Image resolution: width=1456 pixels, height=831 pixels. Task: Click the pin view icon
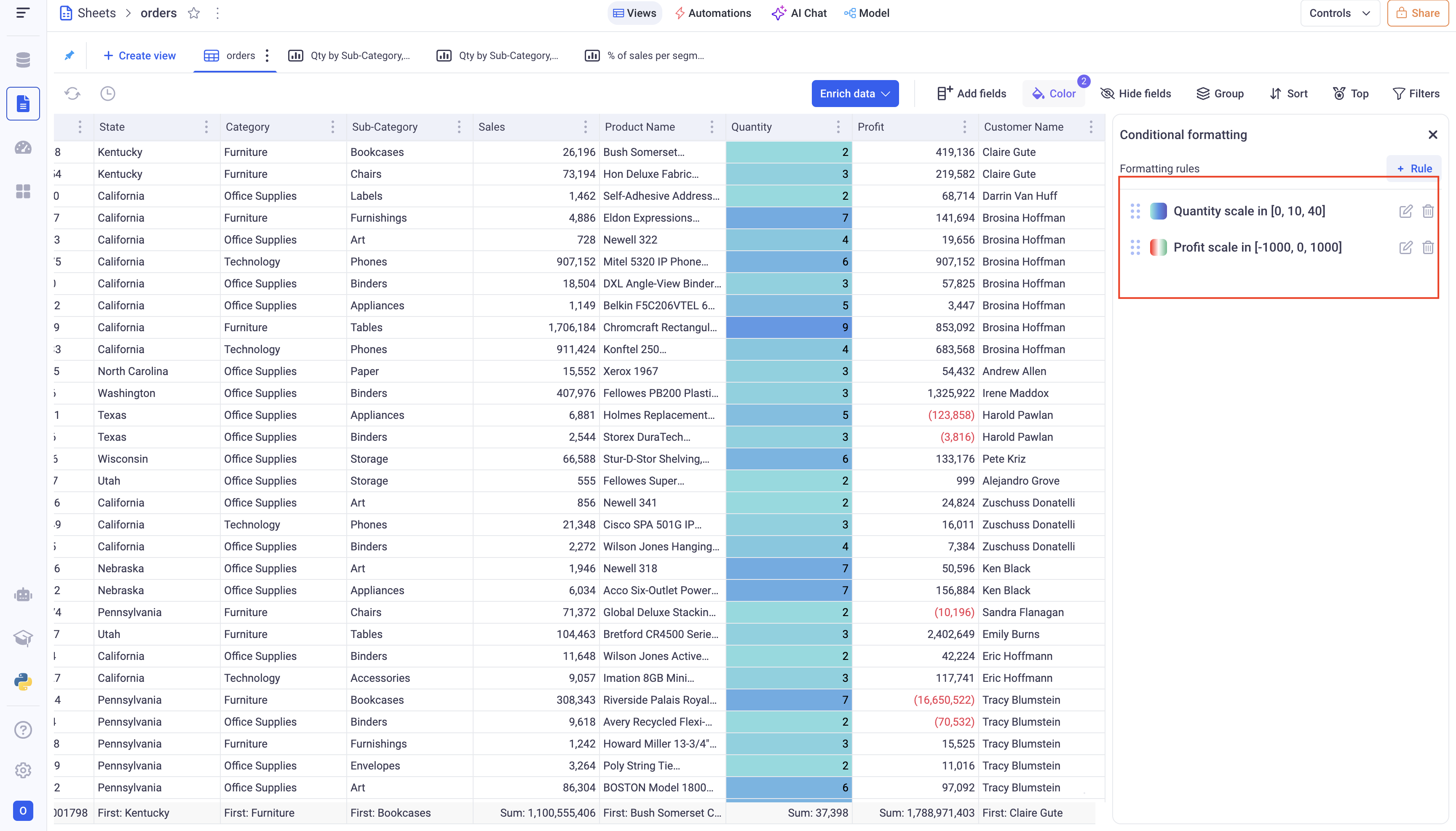click(70, 55)
